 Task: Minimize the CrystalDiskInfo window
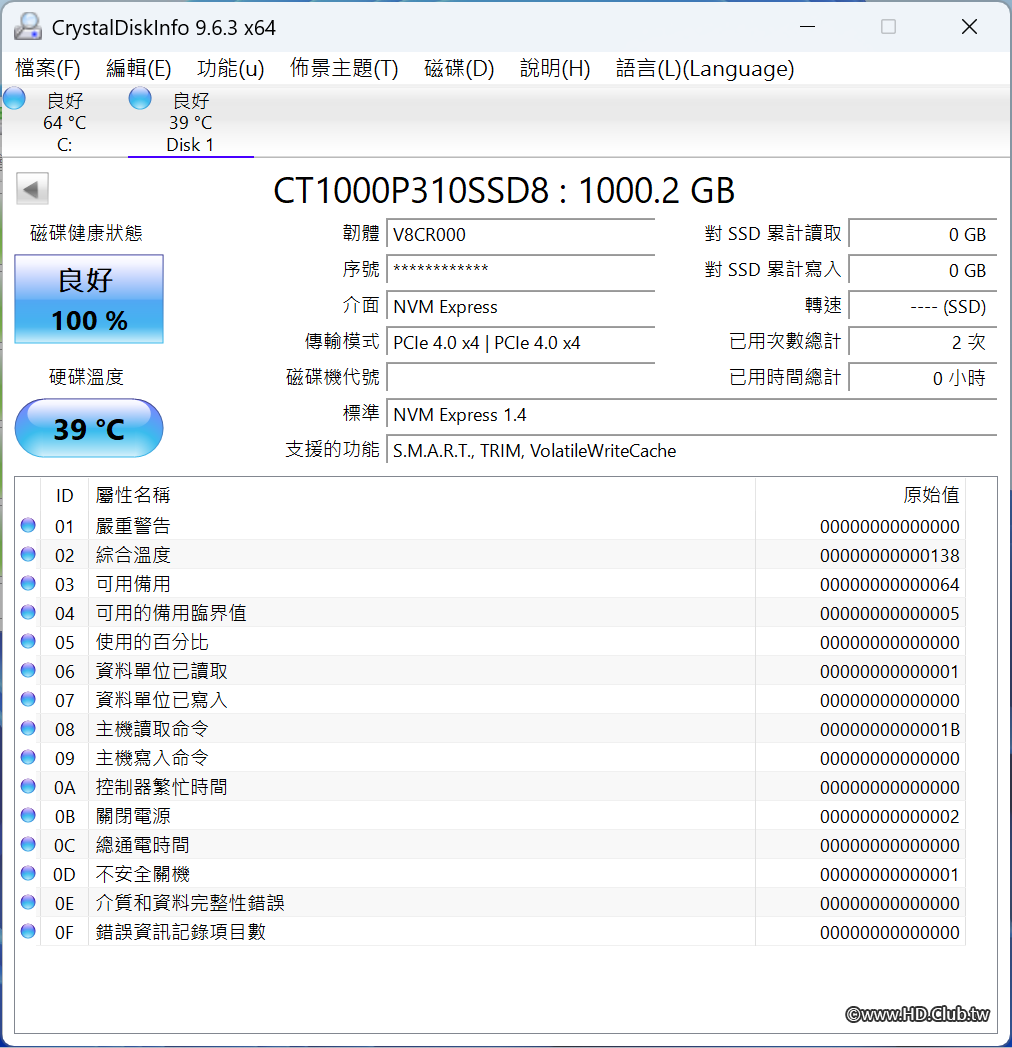[x=807, y=27]
